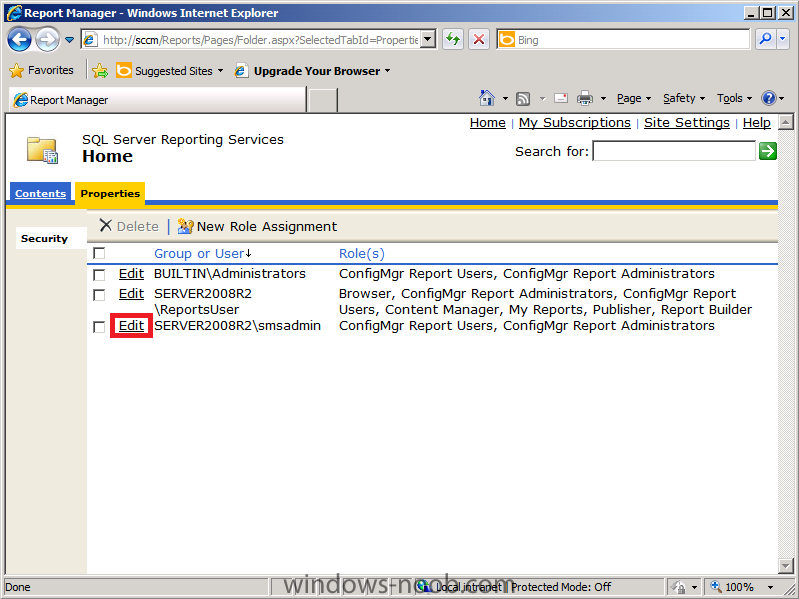799x599 pixels.
Task: Expand the address bar history dropdown
Action: point(428,40)
